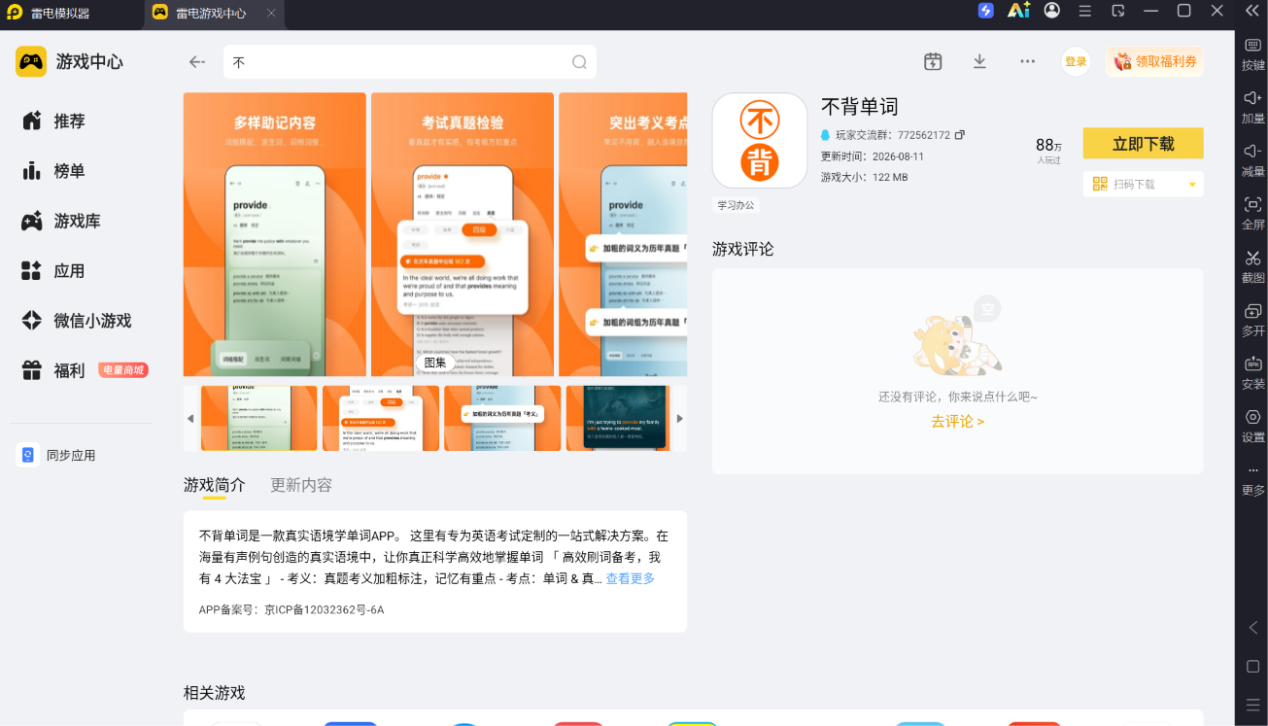Expand the 扫码下载 dropdown arrow
This screenshot has height=726, width=1268.
click(x=1192, y=184)
